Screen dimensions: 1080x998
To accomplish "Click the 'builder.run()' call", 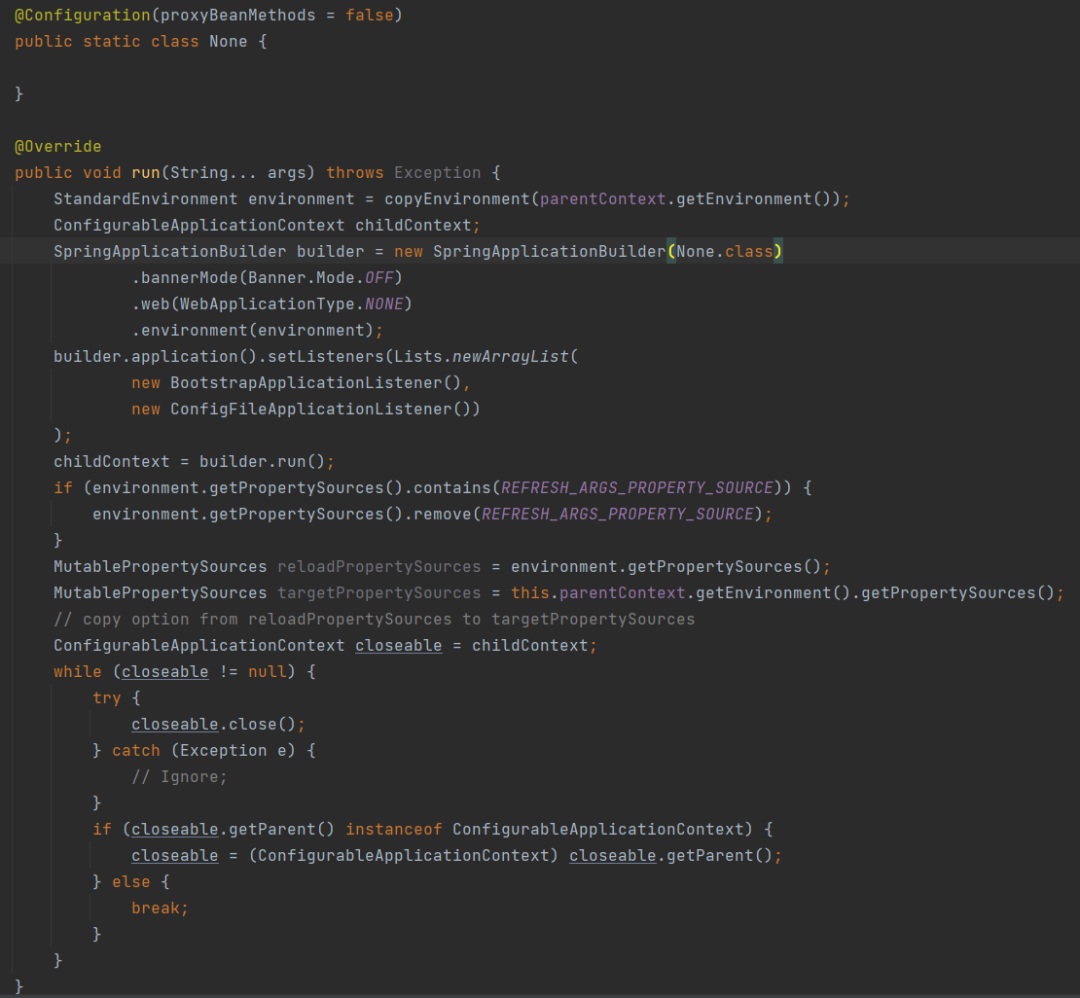I will pos(262,461).
